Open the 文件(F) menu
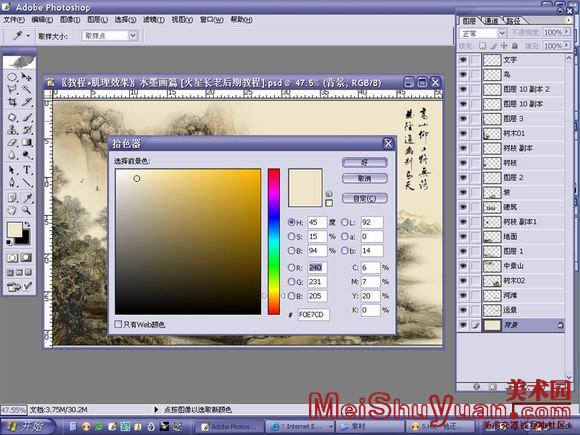Image resolution: width=580 pixels, height=435 pixels. [x=14, y=20]
